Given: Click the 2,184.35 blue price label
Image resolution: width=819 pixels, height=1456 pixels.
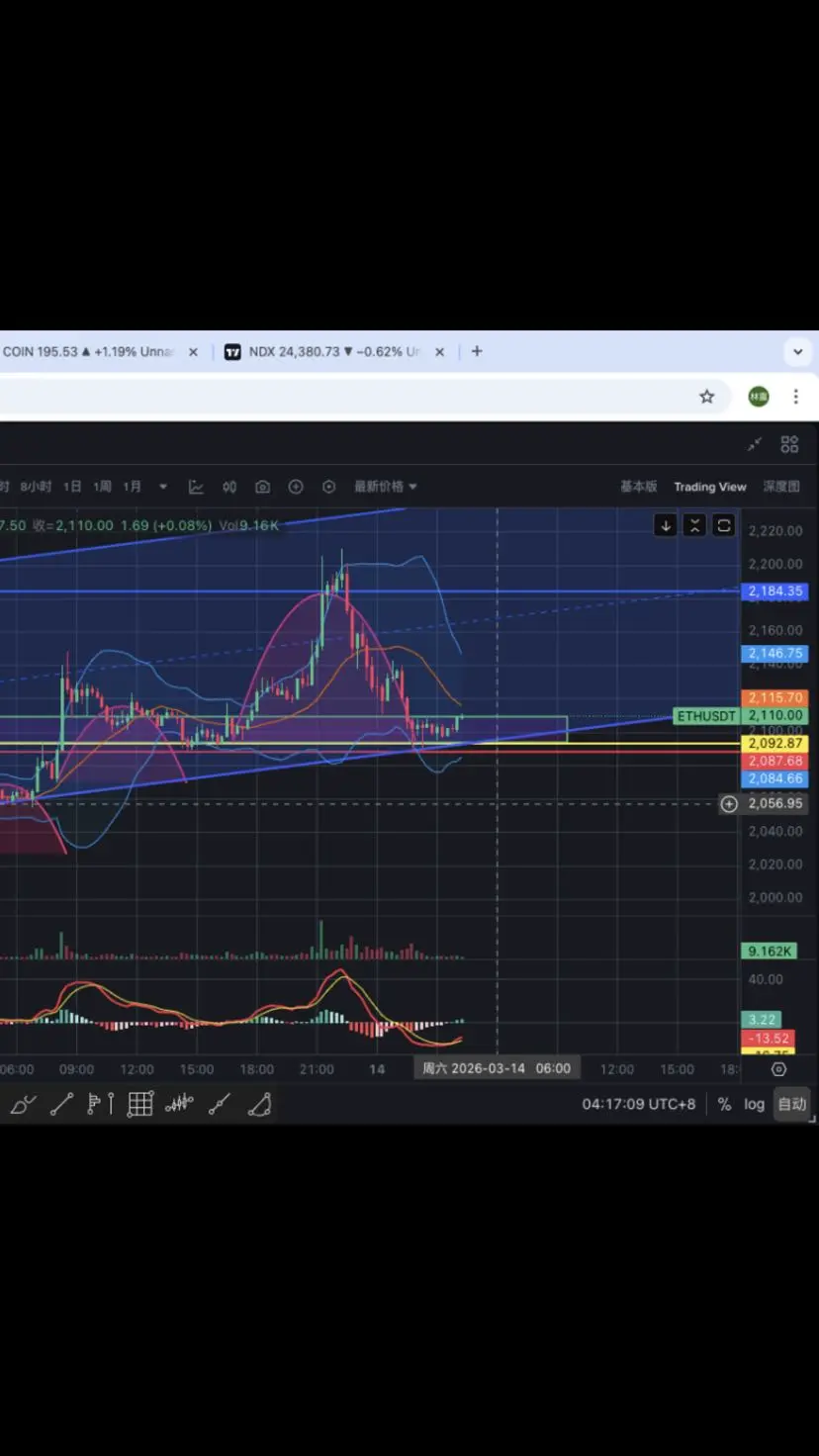Looking at the screenshot, I should click(775, 591).
